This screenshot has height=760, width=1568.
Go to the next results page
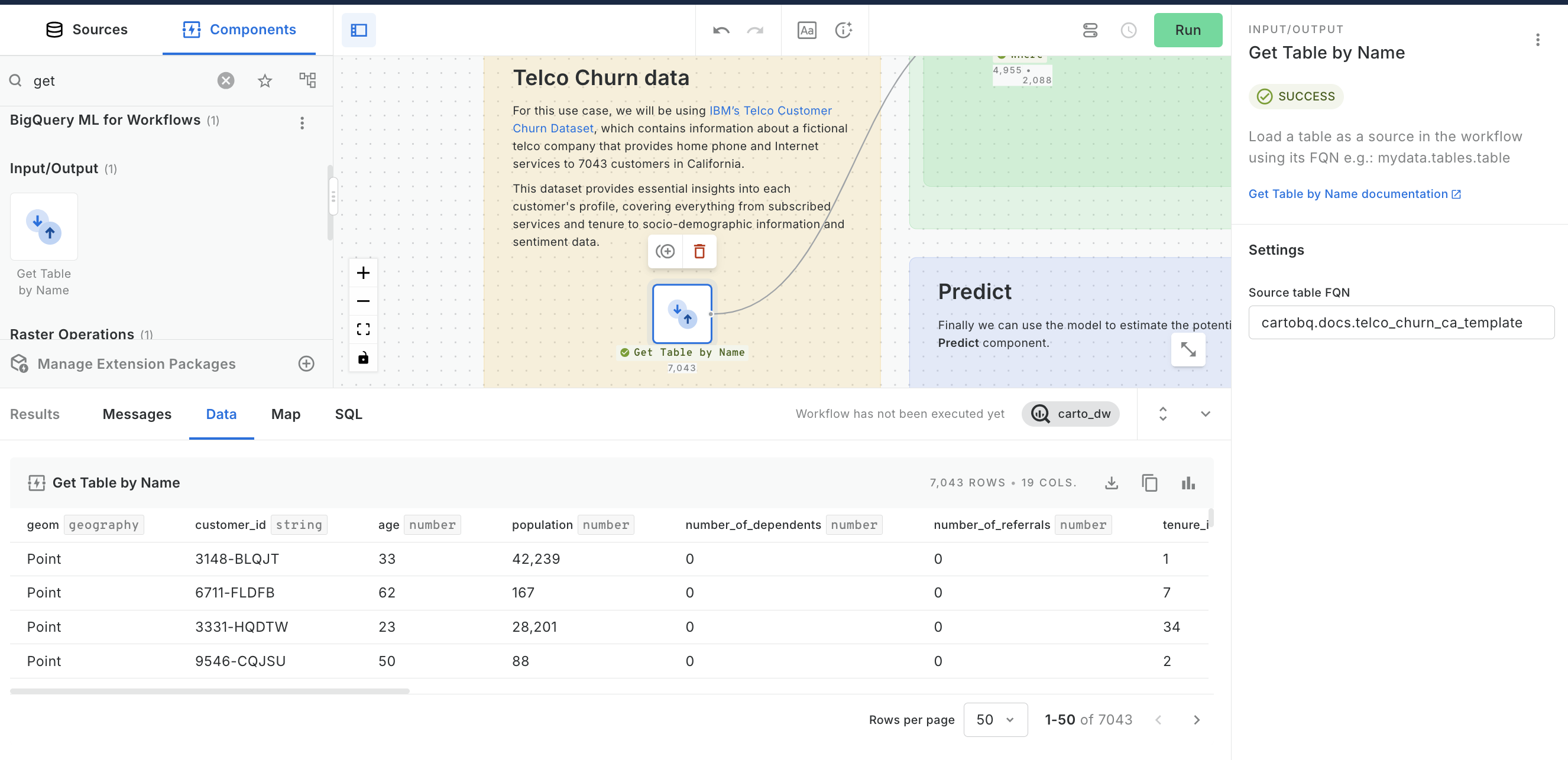coord(1197,720)
